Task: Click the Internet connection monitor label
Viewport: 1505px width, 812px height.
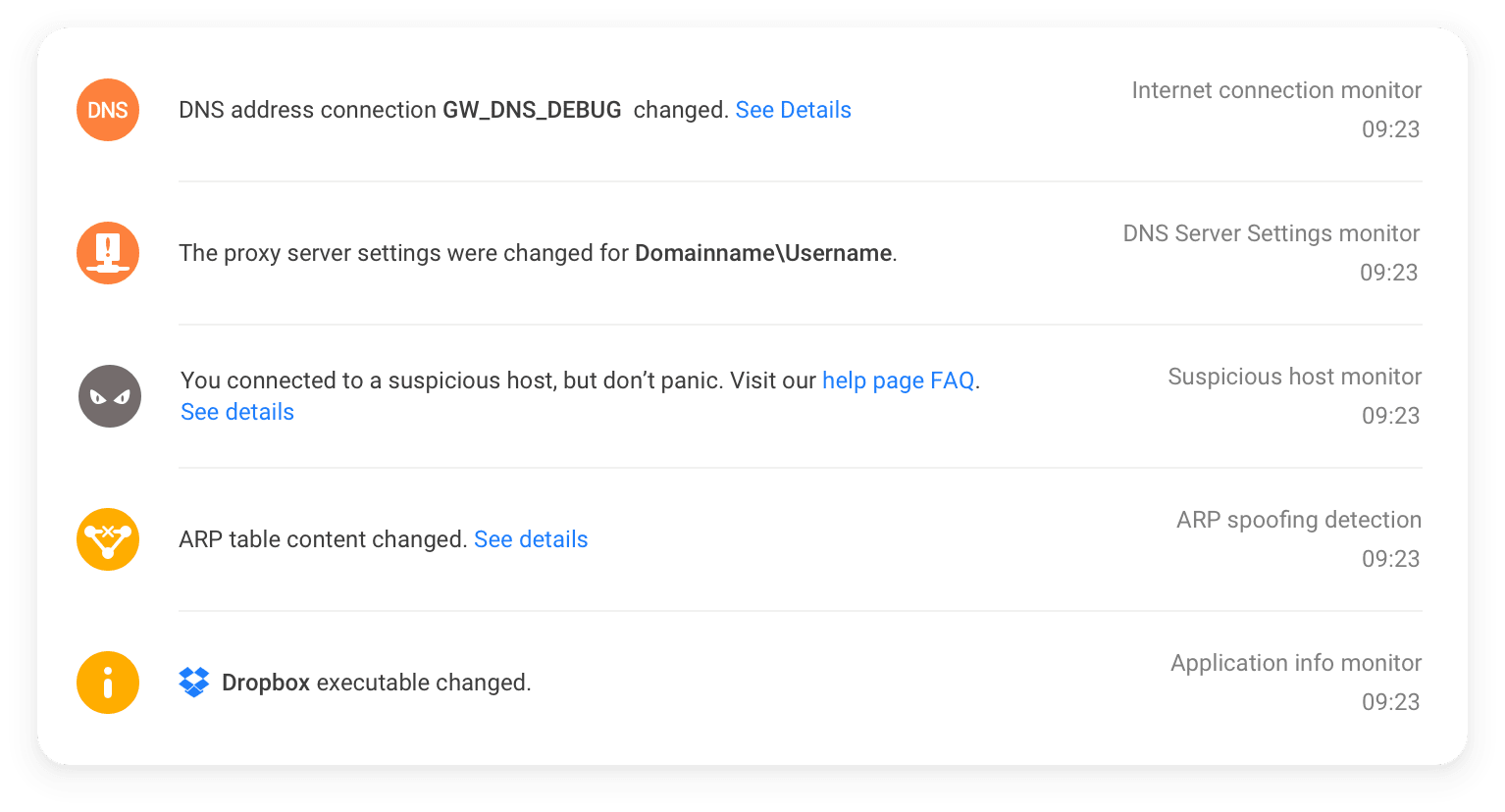Action: tap(1276, 90)
